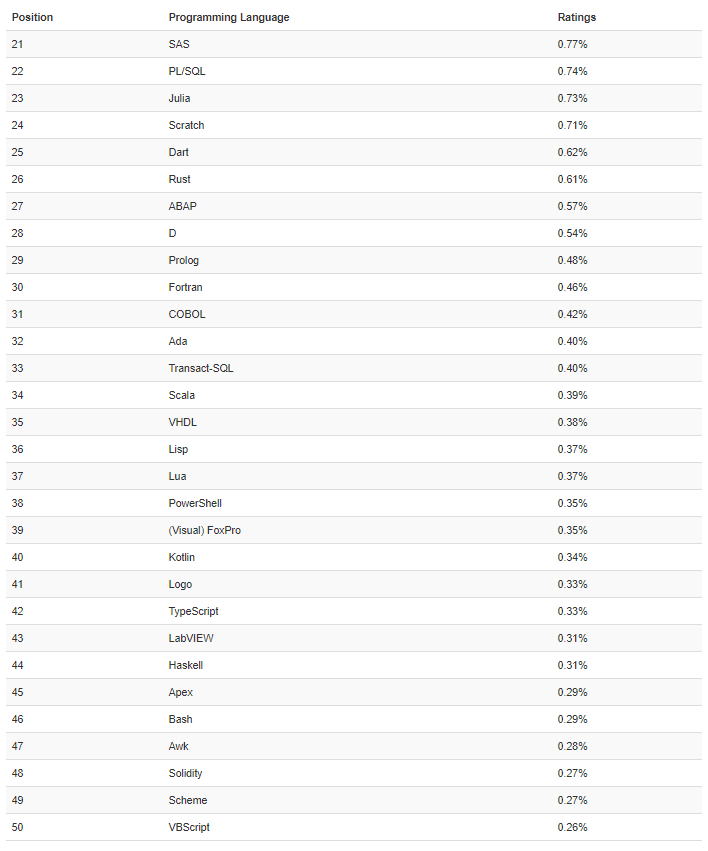The image size is (708, 851).
Task: Select the (Visual) FoxPro entry
Action: click(205, 530)
